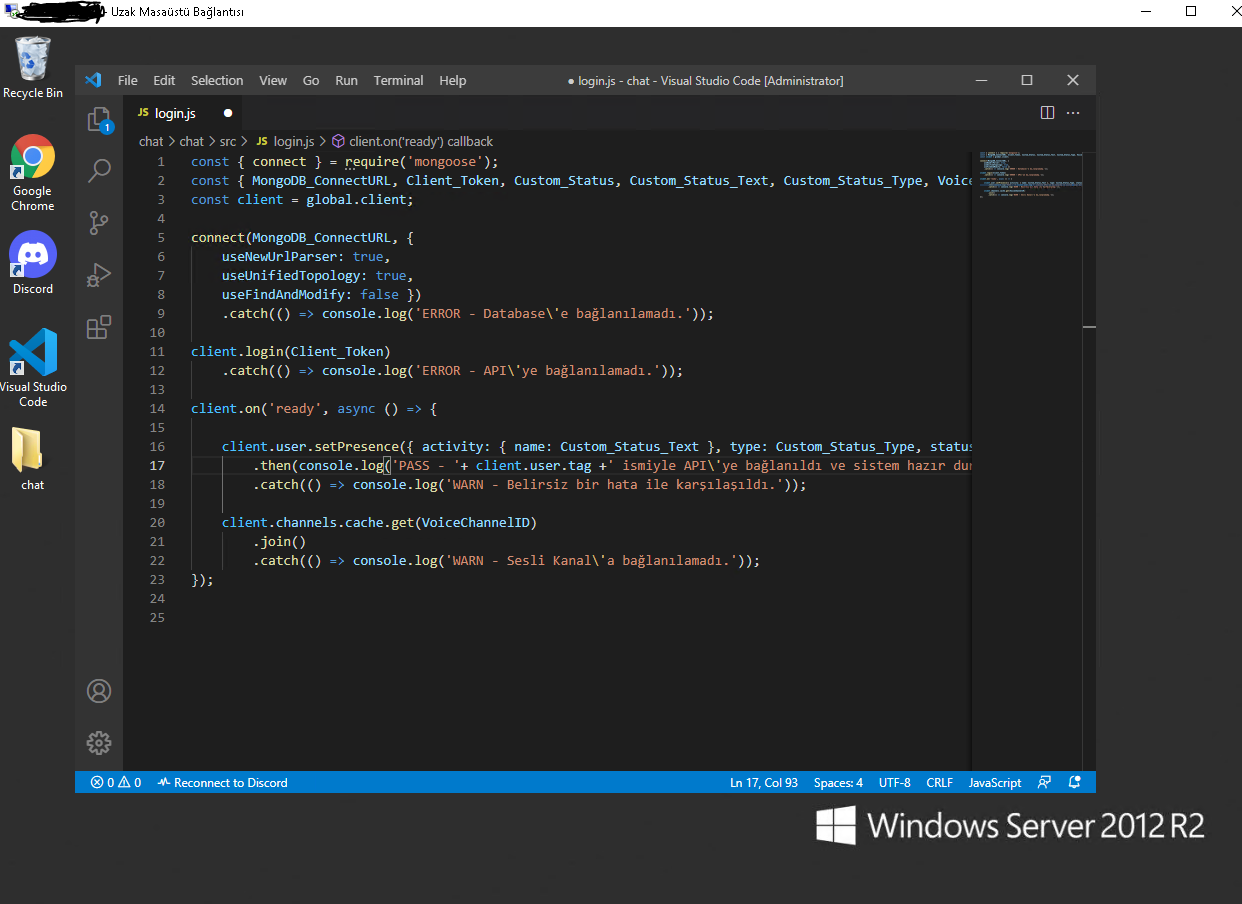Click the feedback icon in status bar

click(x=1045, y=783)
